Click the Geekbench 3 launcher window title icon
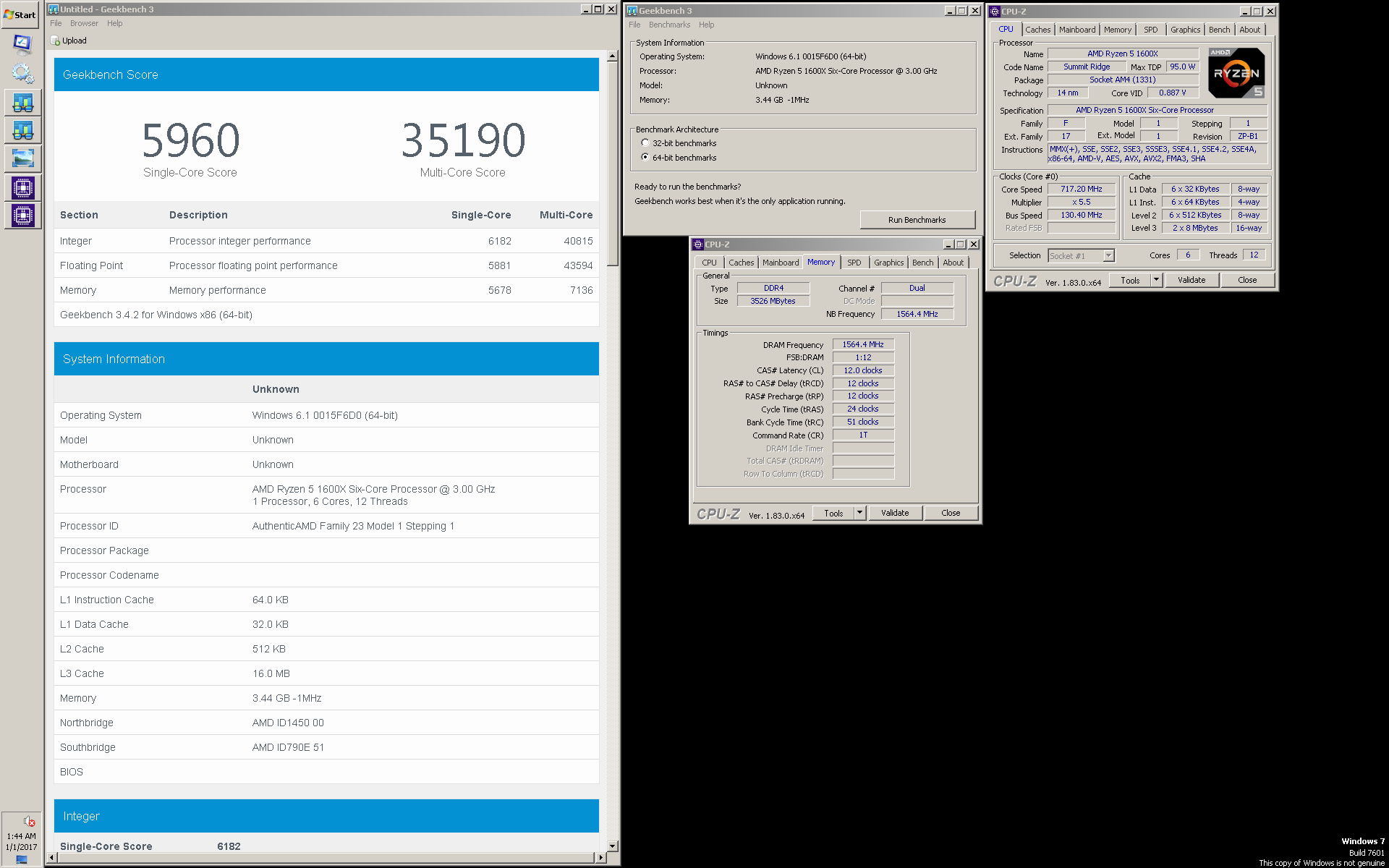The image size is (1389, 868). click(632, 11)
